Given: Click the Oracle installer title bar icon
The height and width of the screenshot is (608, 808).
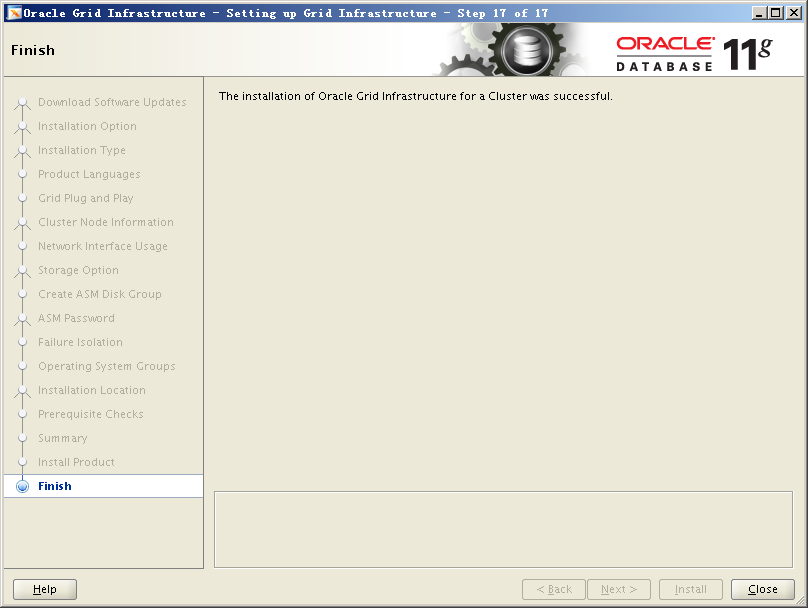Looking at the screenshot, I should pyautogui.click(x=14, y=13).
